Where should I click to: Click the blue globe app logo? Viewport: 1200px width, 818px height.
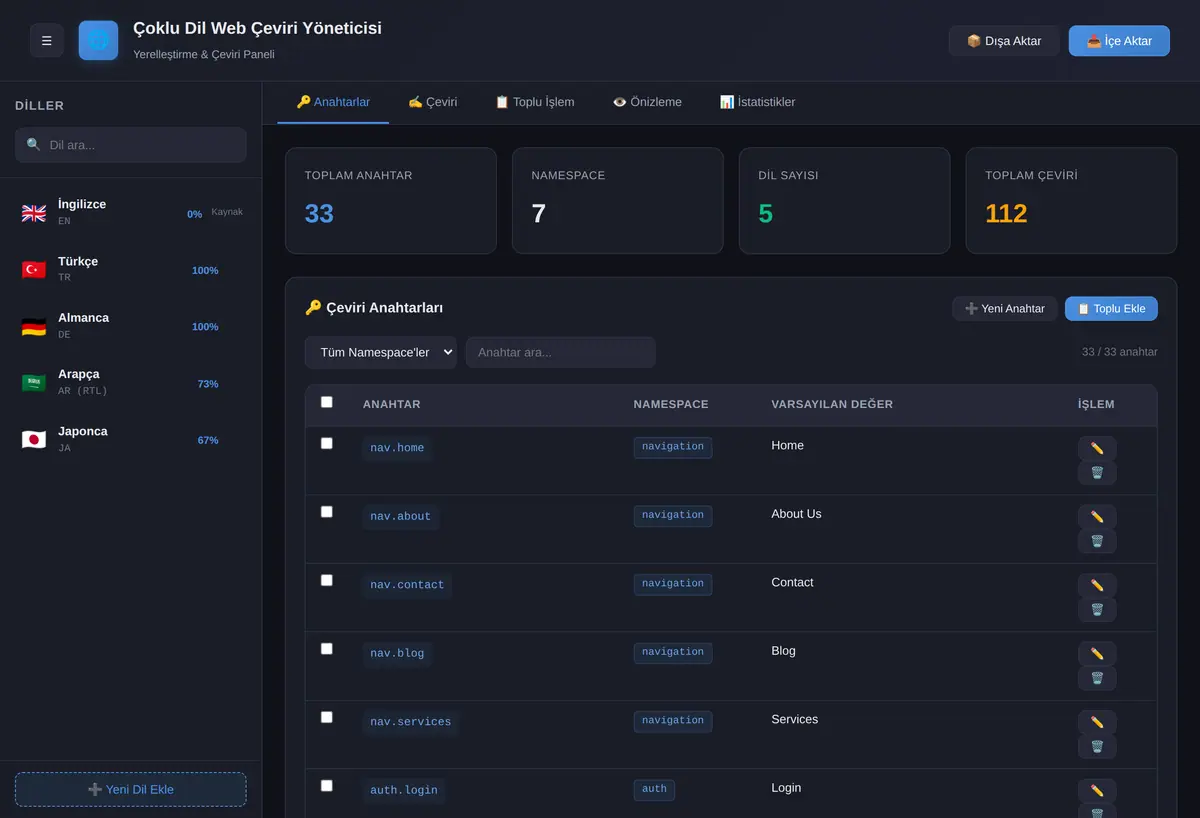(98, 41)
